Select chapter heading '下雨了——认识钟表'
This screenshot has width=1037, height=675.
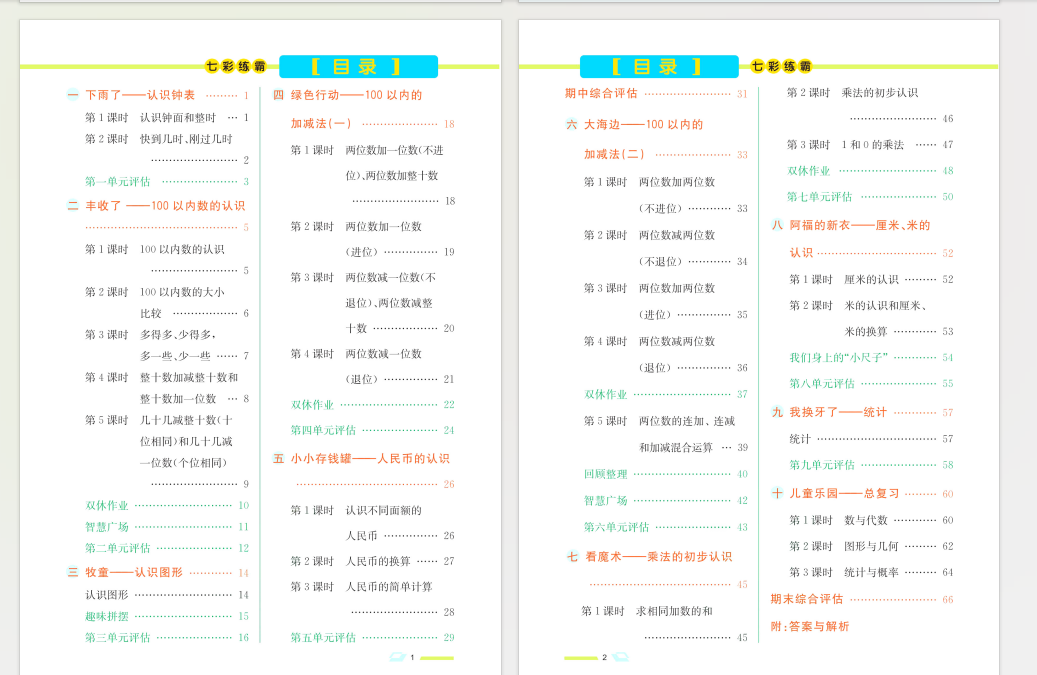[140, 95]
